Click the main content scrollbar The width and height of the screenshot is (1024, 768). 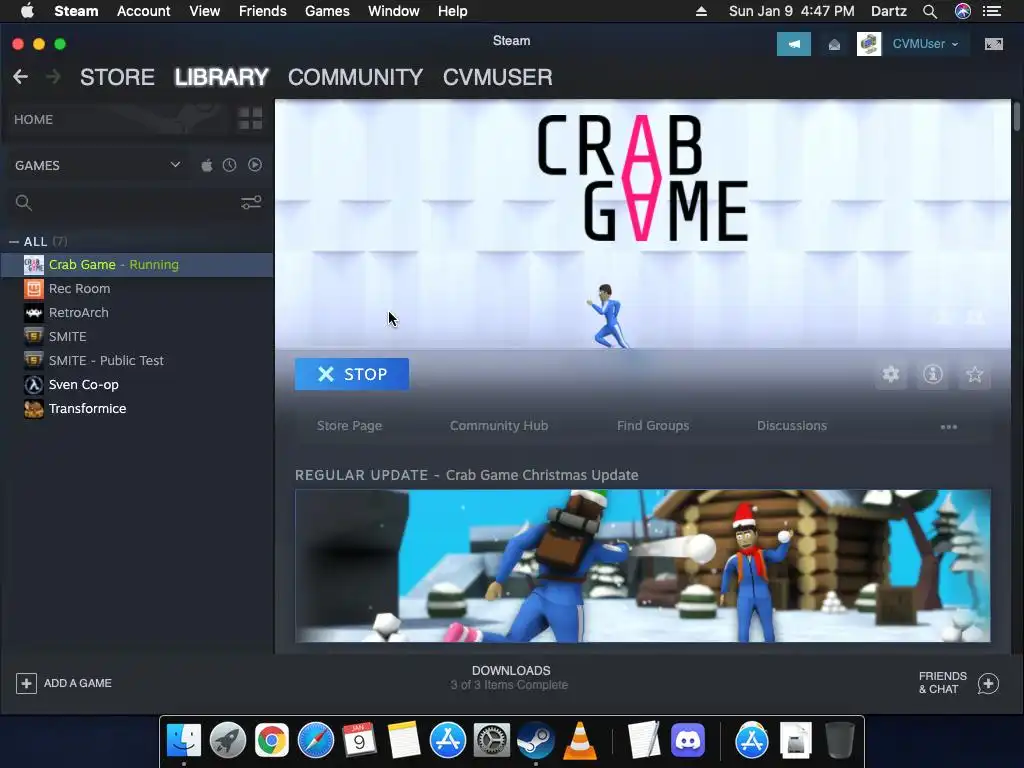(x=1017, y=116)
